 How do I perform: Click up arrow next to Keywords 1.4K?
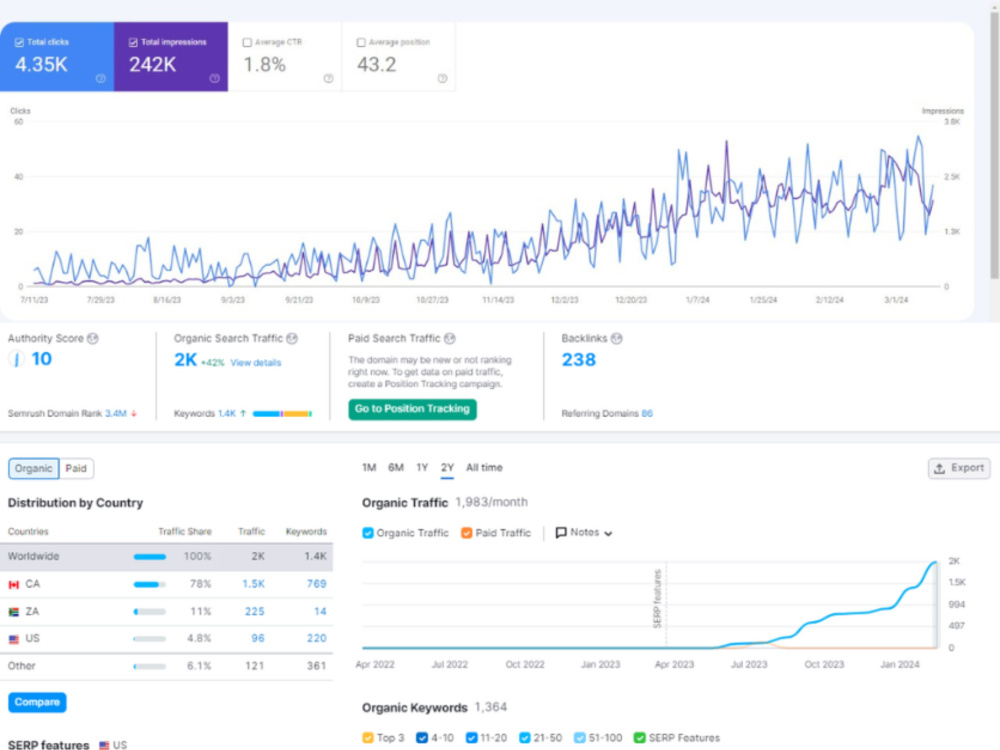[x=243, y=414]
